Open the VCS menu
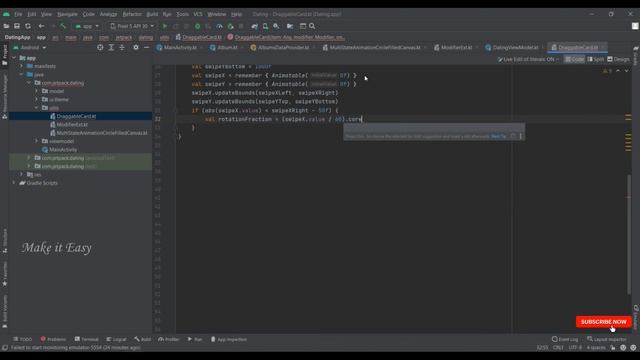 pyautogui.click(x=198, y=14)
